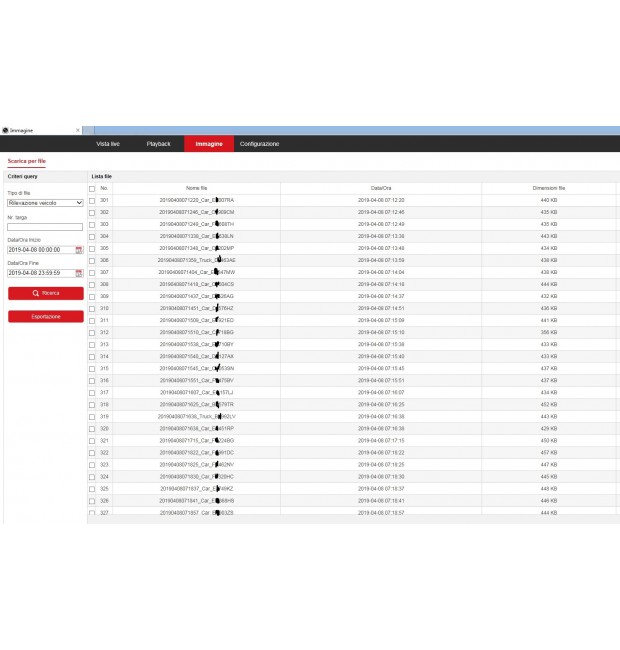Select the checkbox for file 301
Screen dimensions: 620x650
click(x=92, y=200)
